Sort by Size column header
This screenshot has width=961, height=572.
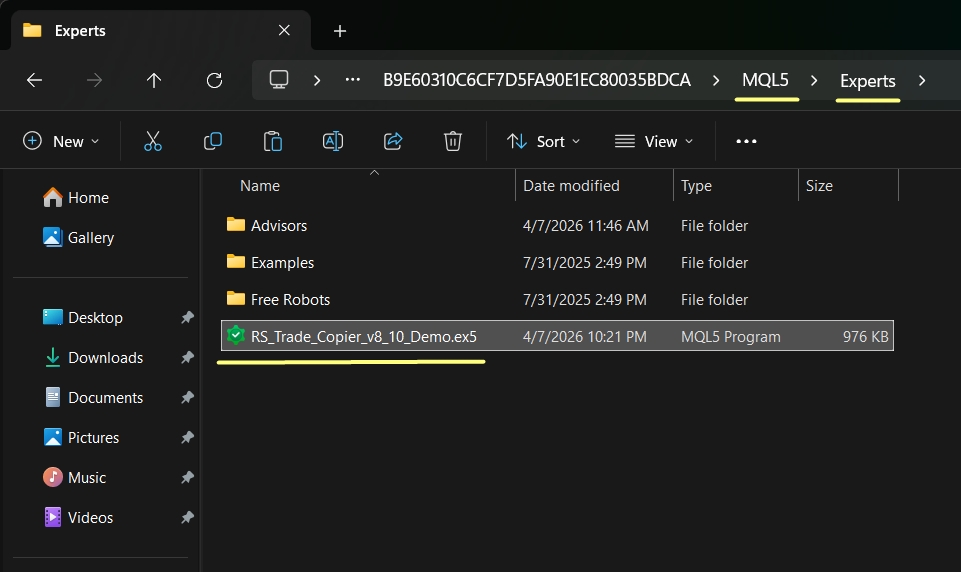click(819, 186)
